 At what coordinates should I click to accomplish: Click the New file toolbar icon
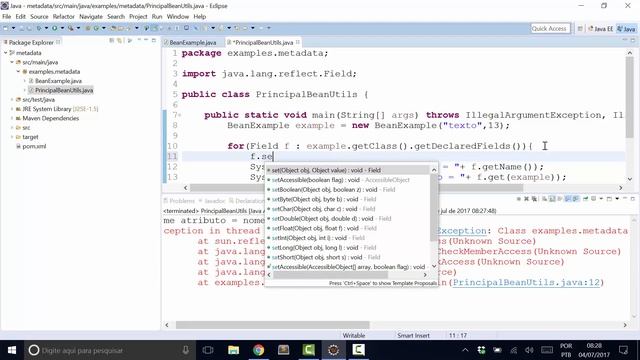click(5, 28)
